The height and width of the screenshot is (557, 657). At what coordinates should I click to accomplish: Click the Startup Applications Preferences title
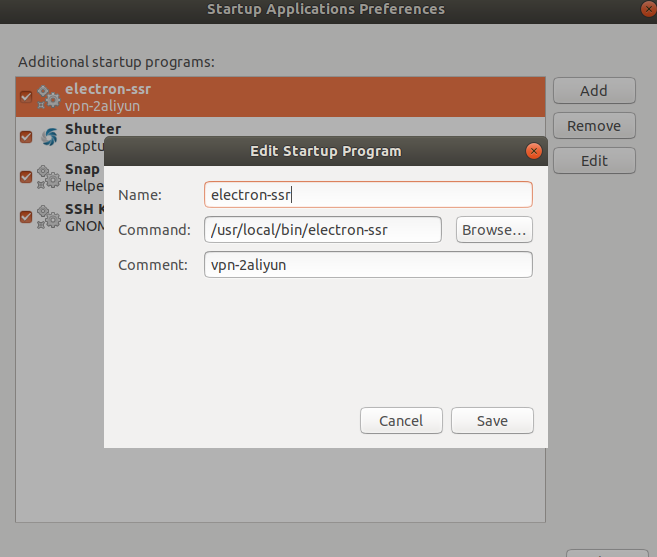click(326, 9)
